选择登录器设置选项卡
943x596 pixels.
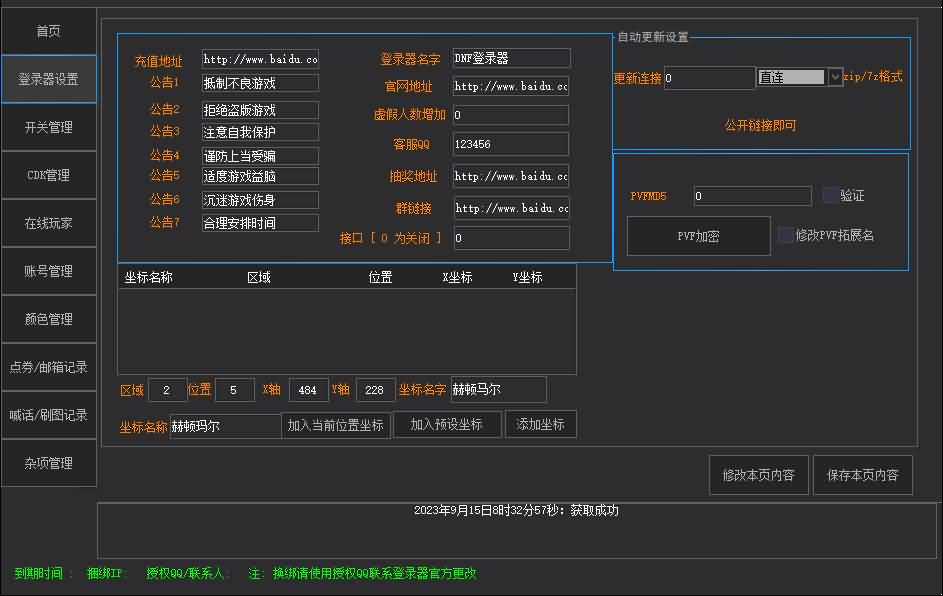pos(48,79)
